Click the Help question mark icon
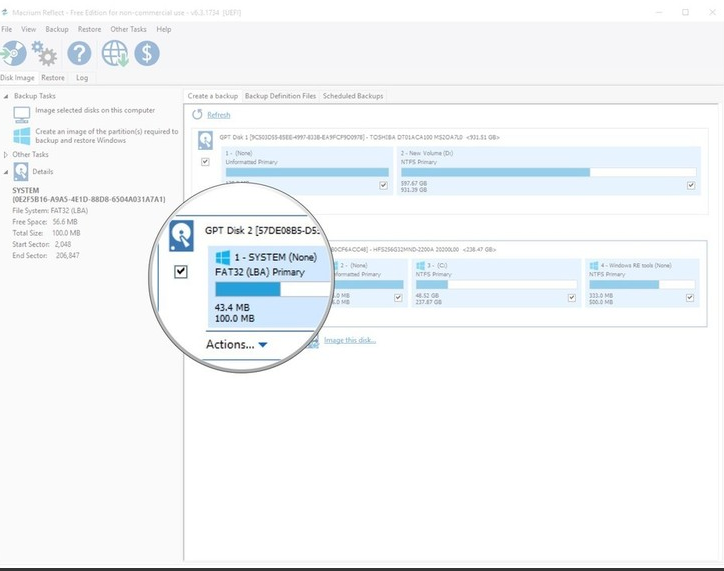This screenshot has height=571, width=724. click(x=80, y=53)
